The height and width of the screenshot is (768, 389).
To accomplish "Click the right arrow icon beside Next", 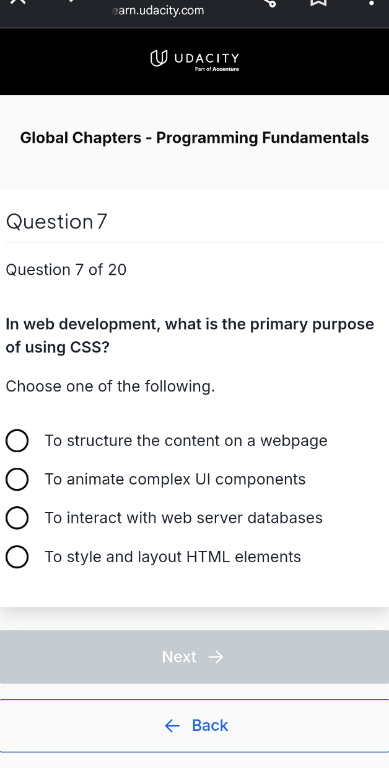I will pyautogui.click(x=216, y=657).
